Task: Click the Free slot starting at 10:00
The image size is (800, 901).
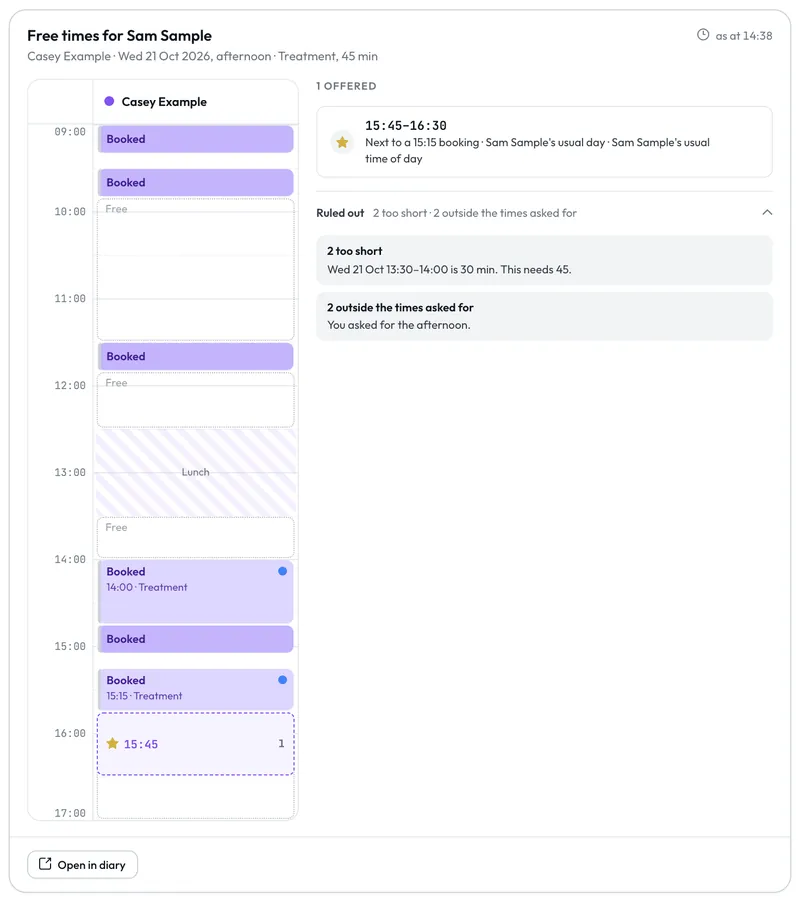Action: coord(195,269)
